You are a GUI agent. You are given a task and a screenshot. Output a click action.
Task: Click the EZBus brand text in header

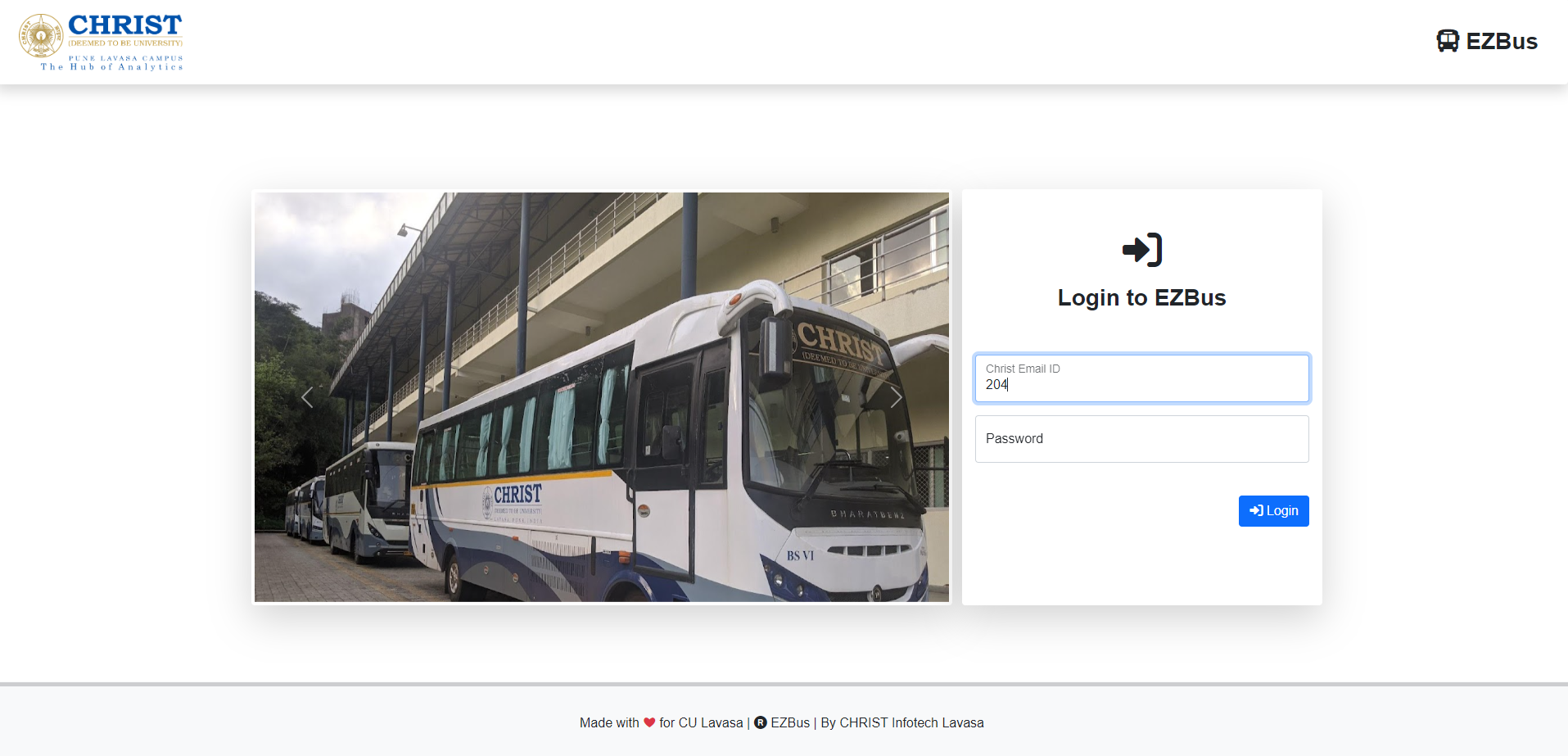[x=1502, y=41]
